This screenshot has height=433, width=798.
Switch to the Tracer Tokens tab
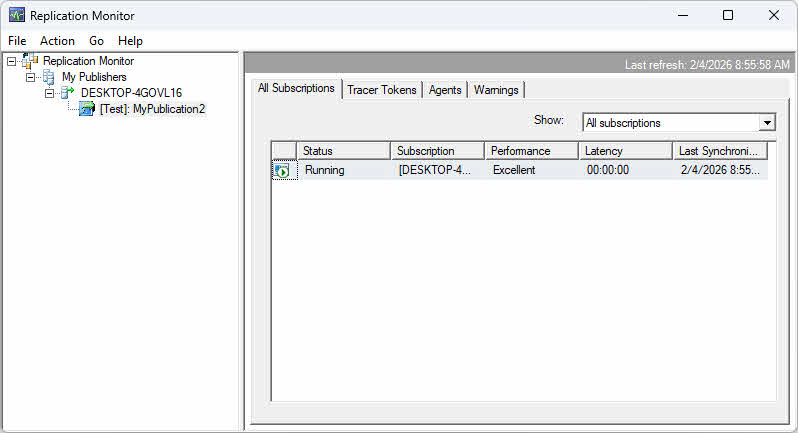(382, 90)
